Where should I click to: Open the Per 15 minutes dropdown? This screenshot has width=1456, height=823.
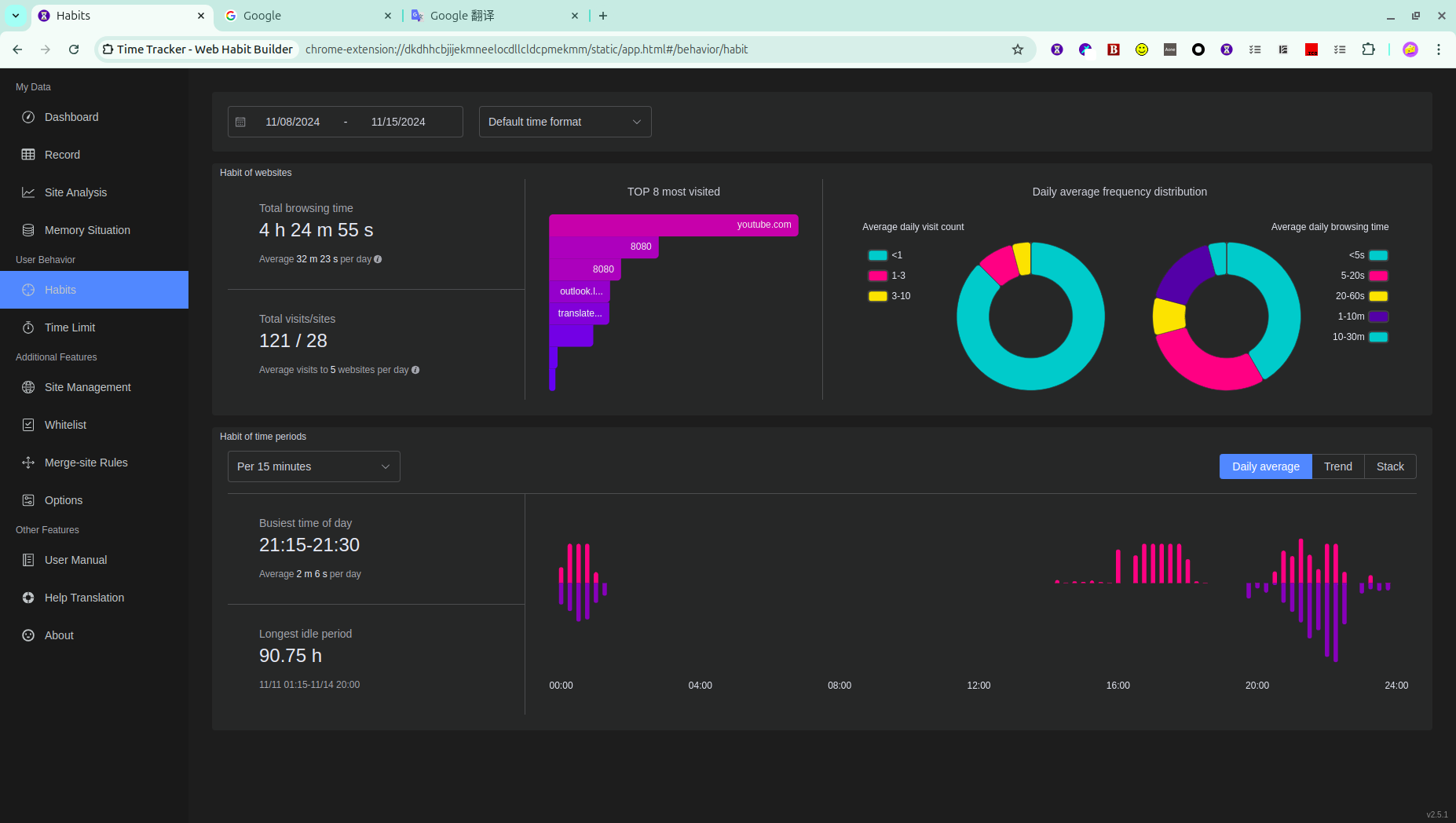click(313, 466)
